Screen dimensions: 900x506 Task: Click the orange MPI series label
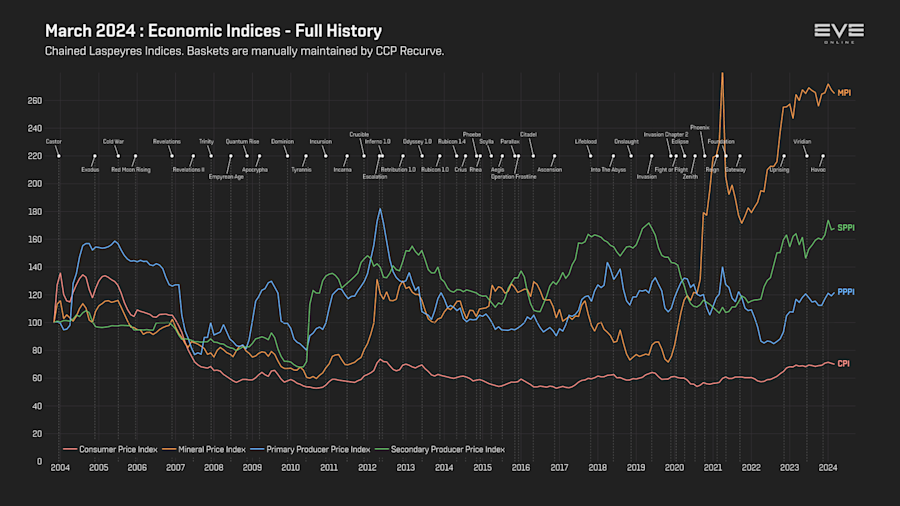pyautogui.click(x=844, y=93)
